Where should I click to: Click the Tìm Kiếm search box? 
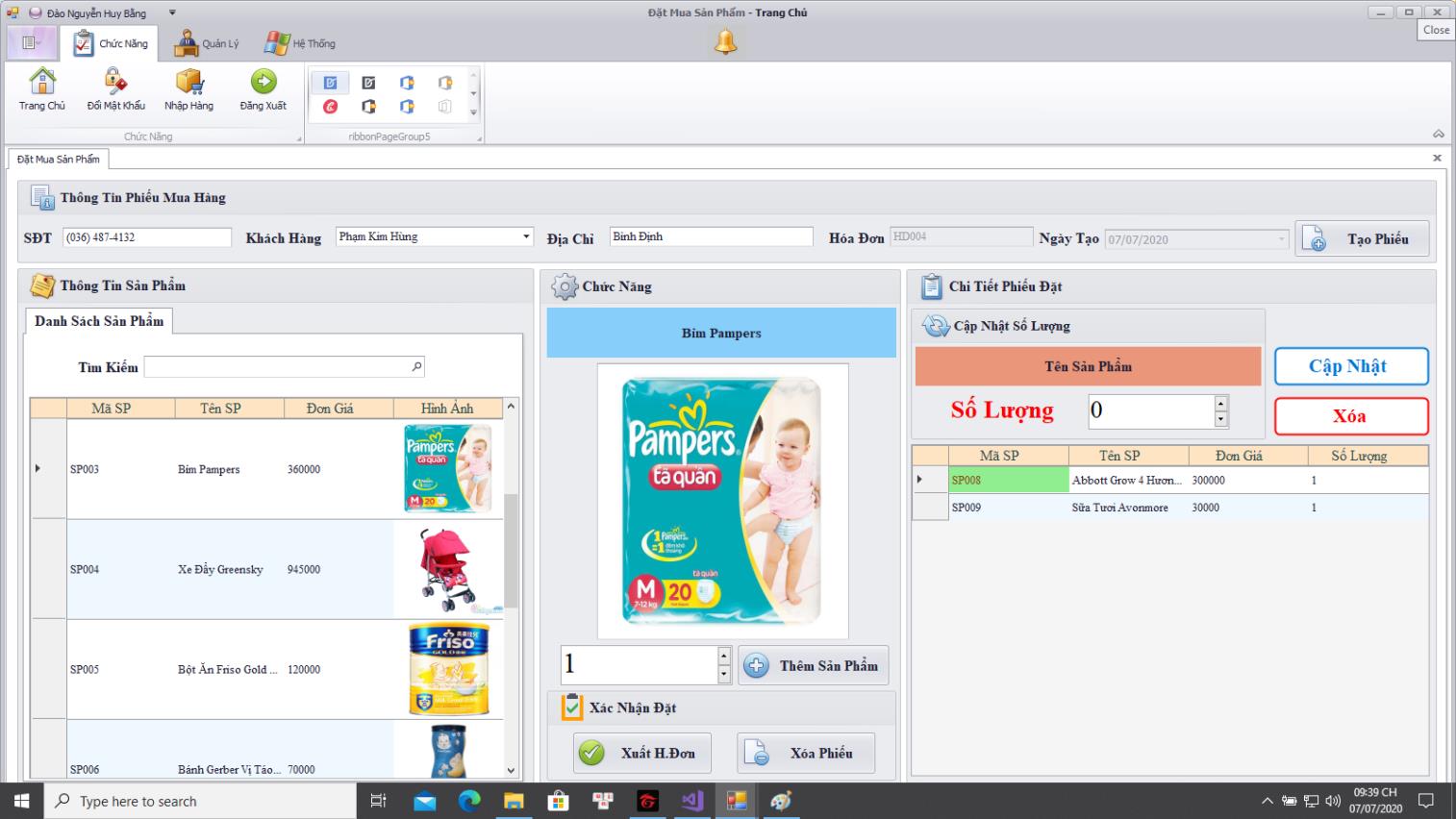point(284,366)
